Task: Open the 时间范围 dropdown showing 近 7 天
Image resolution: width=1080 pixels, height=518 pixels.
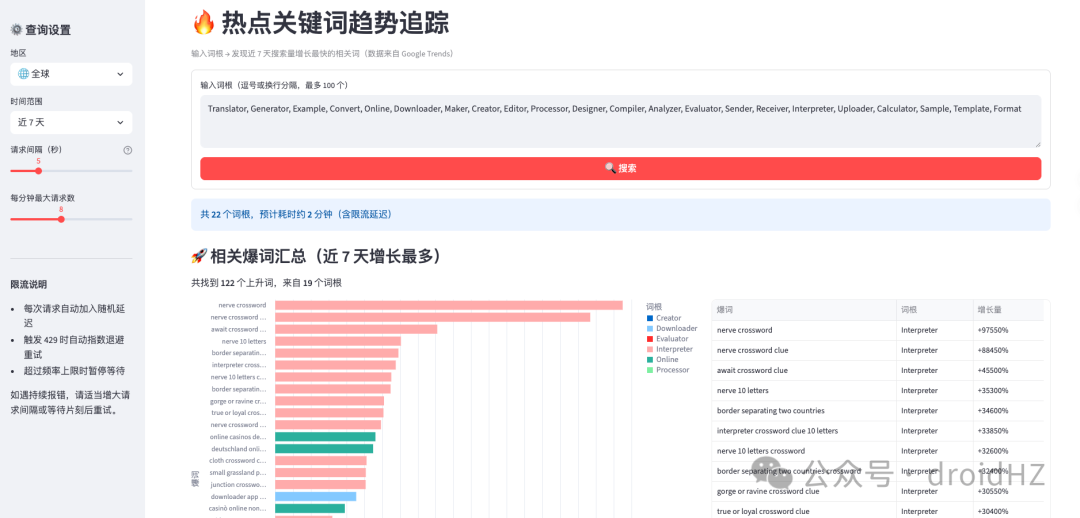Action: pos(71,123)
